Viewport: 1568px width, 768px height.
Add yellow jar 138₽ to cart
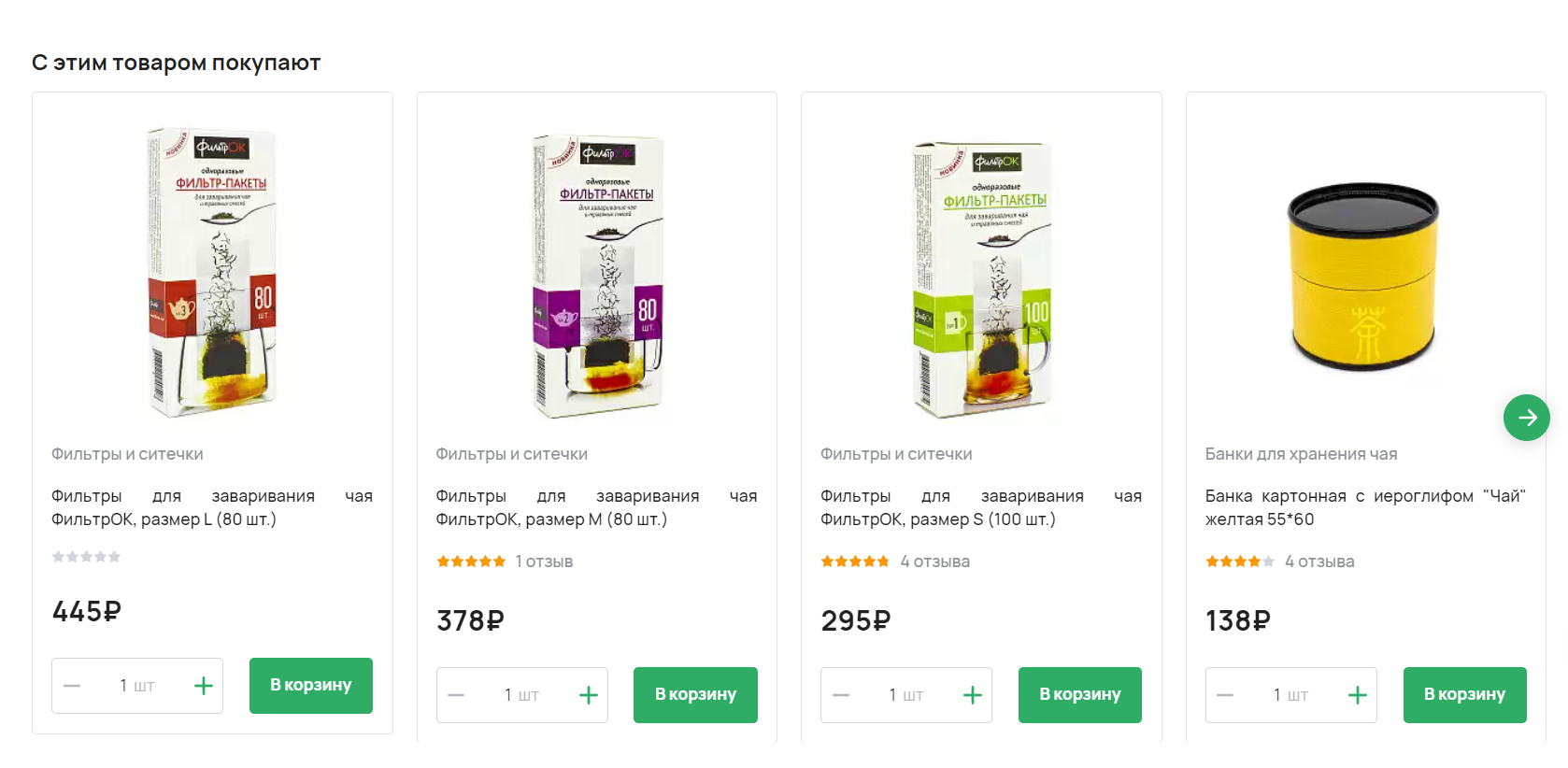[x=1465, y=695]
